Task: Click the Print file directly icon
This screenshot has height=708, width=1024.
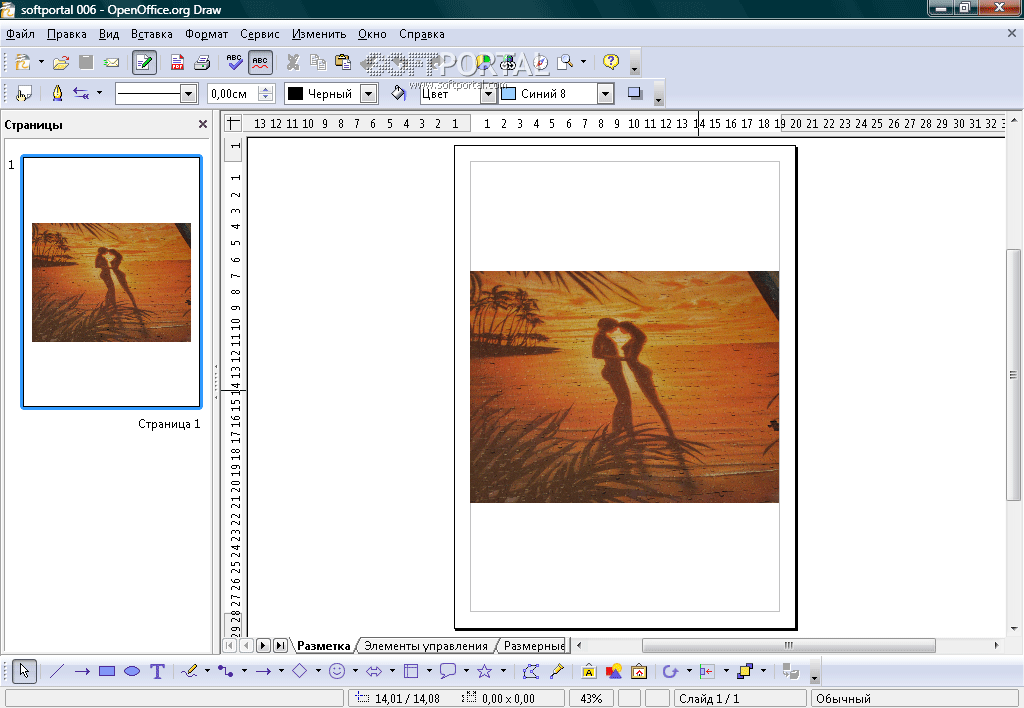Action: pyautogui.click(x=202, y=62)
